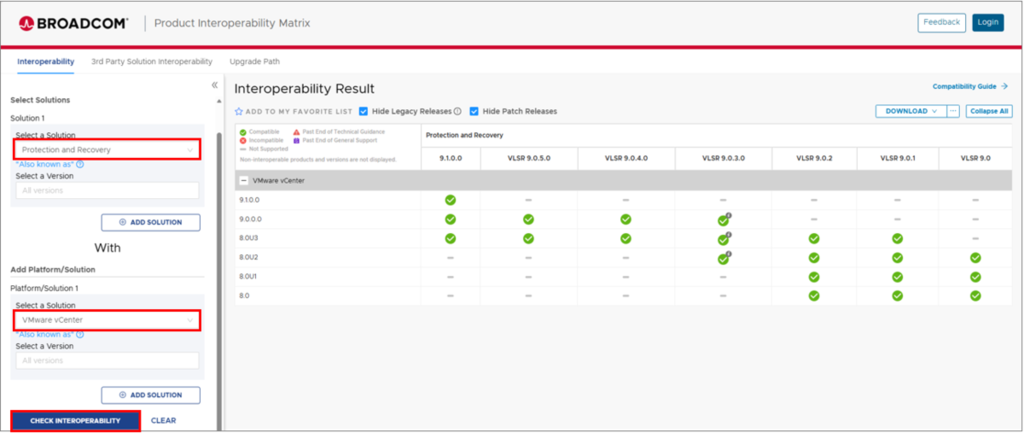The width and height of the screenshot is (1024, 433).
Task: Click compatible check for vCenter 9.0.0.0 under 9.1.0.0
Action: [x=450, y=219]
